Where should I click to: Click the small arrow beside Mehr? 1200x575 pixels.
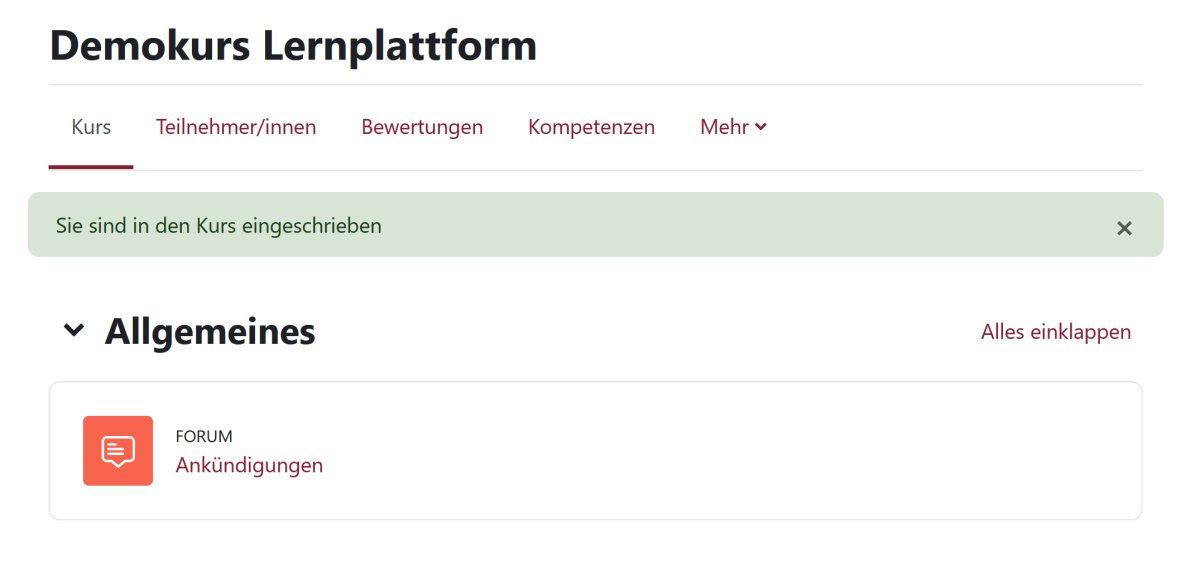point(761,127)
